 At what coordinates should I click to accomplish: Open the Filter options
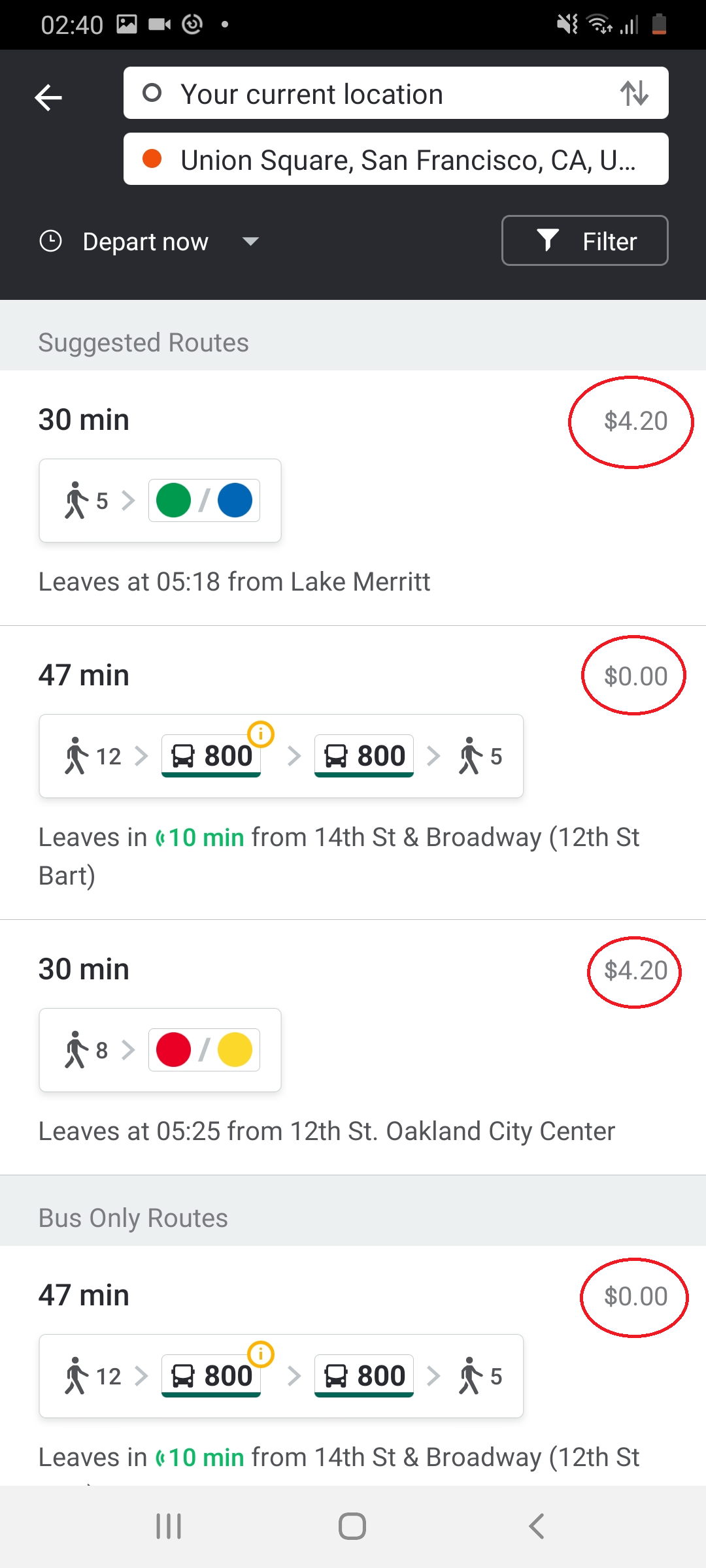(584, 241)
